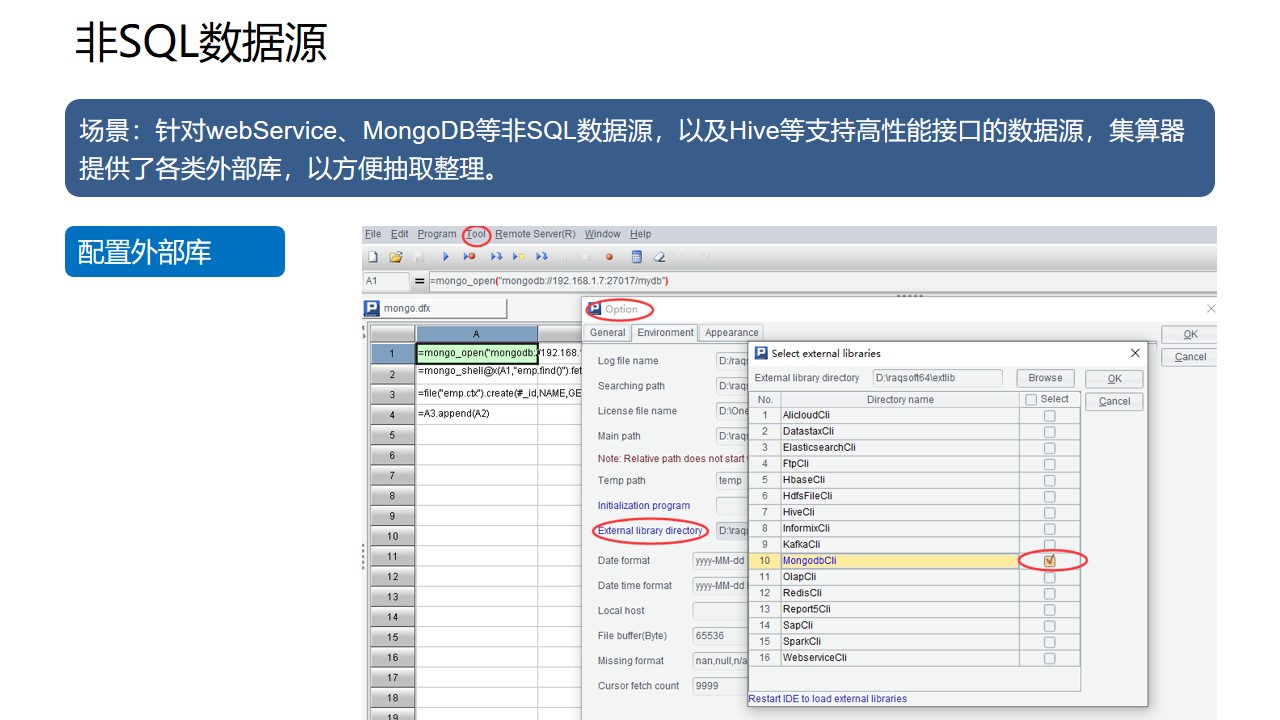Open the calculator icon in toolbar
This screenshot has height=720, width=1280.
click(x=636, y=257)
